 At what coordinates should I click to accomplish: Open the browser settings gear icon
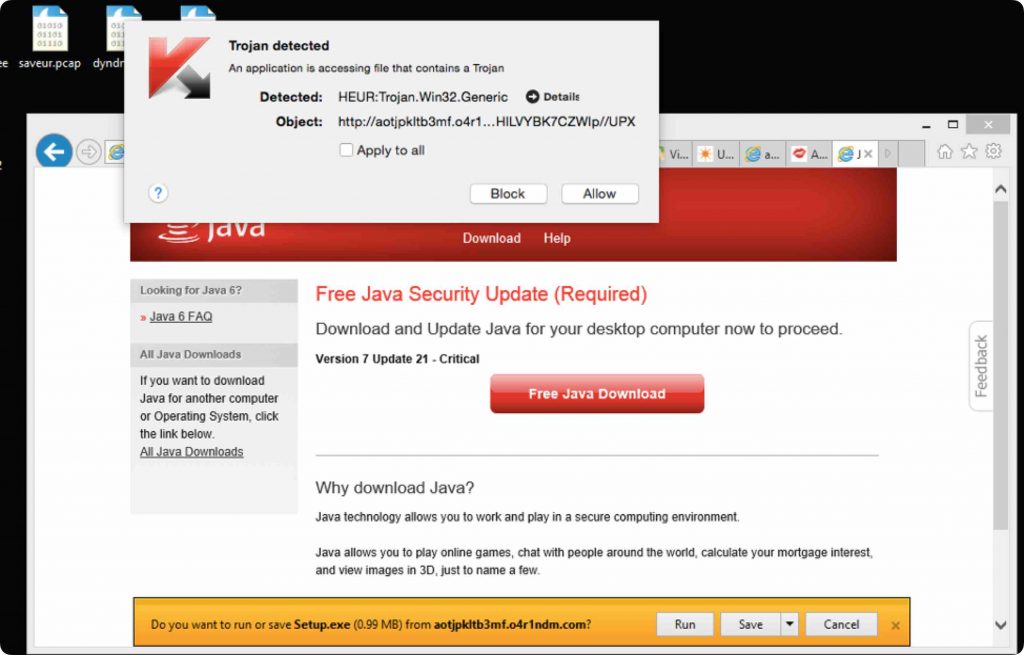click(993, 152)
